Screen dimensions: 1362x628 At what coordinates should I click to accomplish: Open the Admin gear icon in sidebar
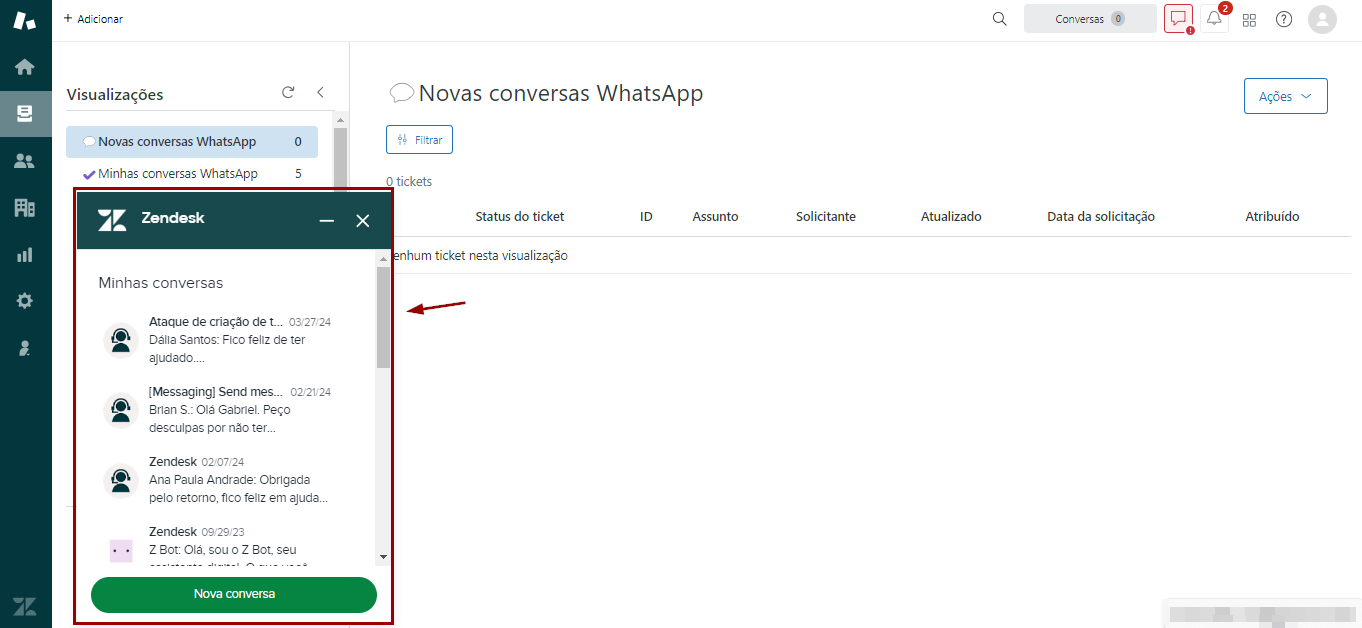[25, 301]
